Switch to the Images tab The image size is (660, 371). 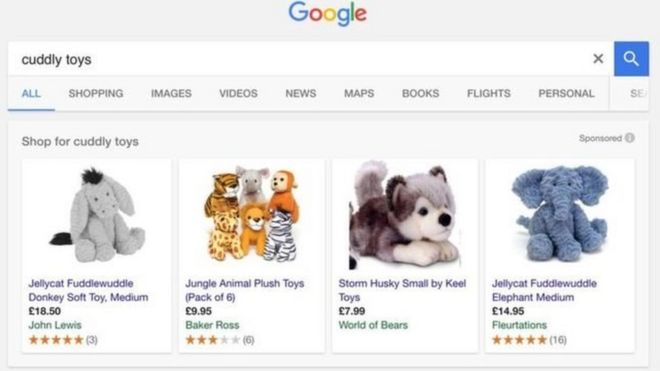coord(171,93)
